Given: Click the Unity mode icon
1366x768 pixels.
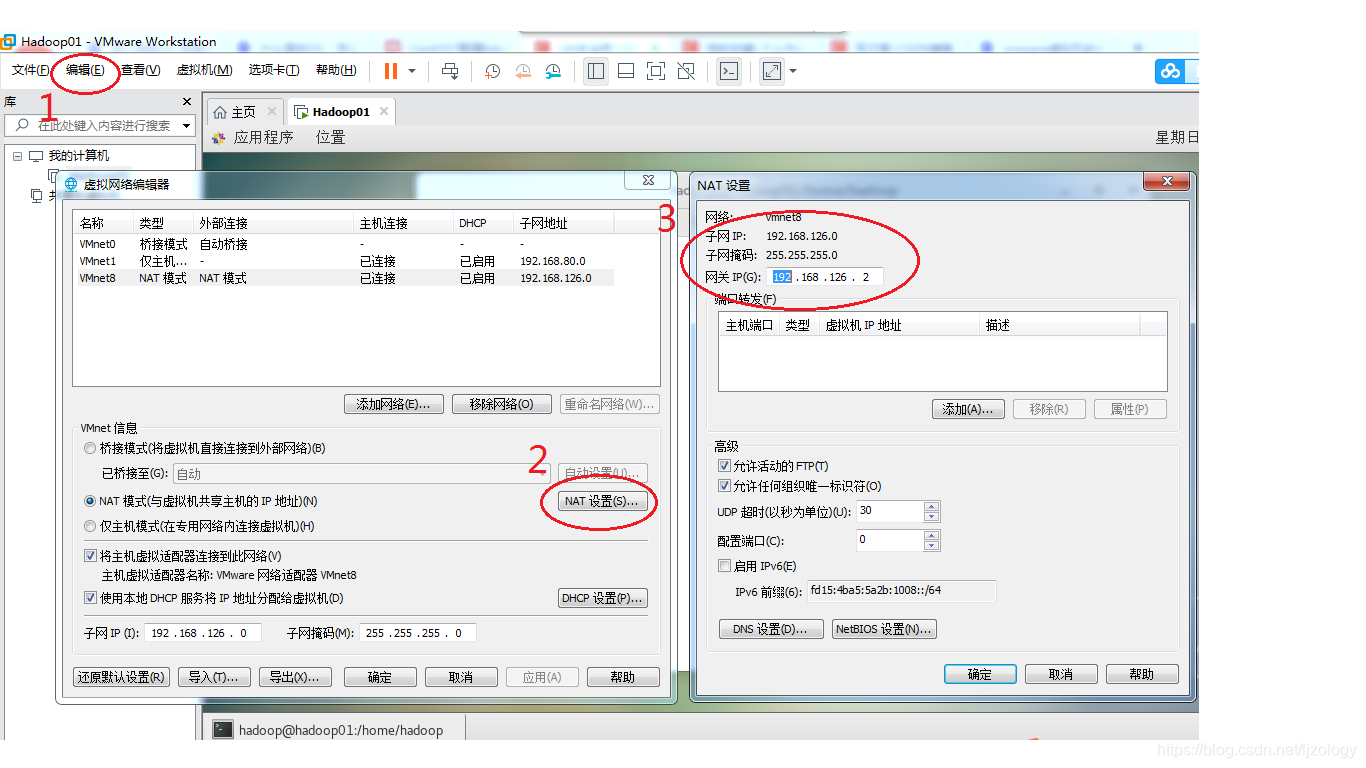Looking at the screenshot, I should 686,71.
